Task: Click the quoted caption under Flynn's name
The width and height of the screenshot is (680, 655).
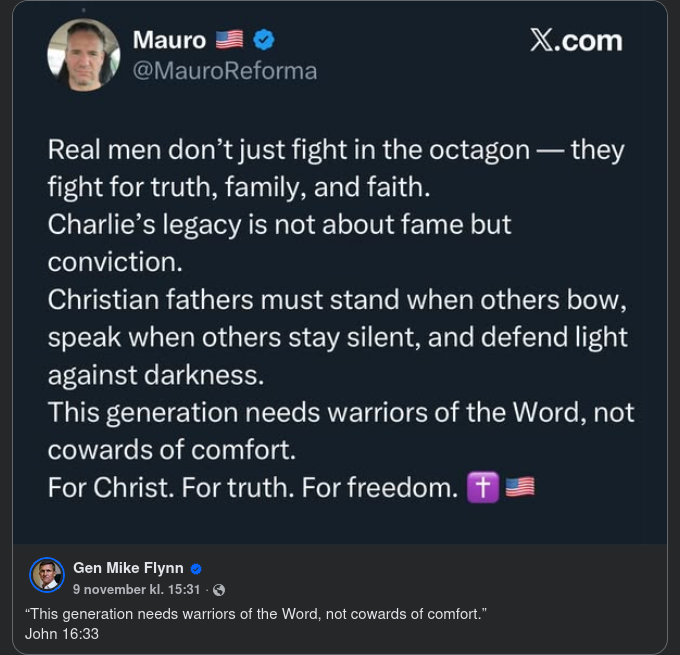Action: [255, 613]
